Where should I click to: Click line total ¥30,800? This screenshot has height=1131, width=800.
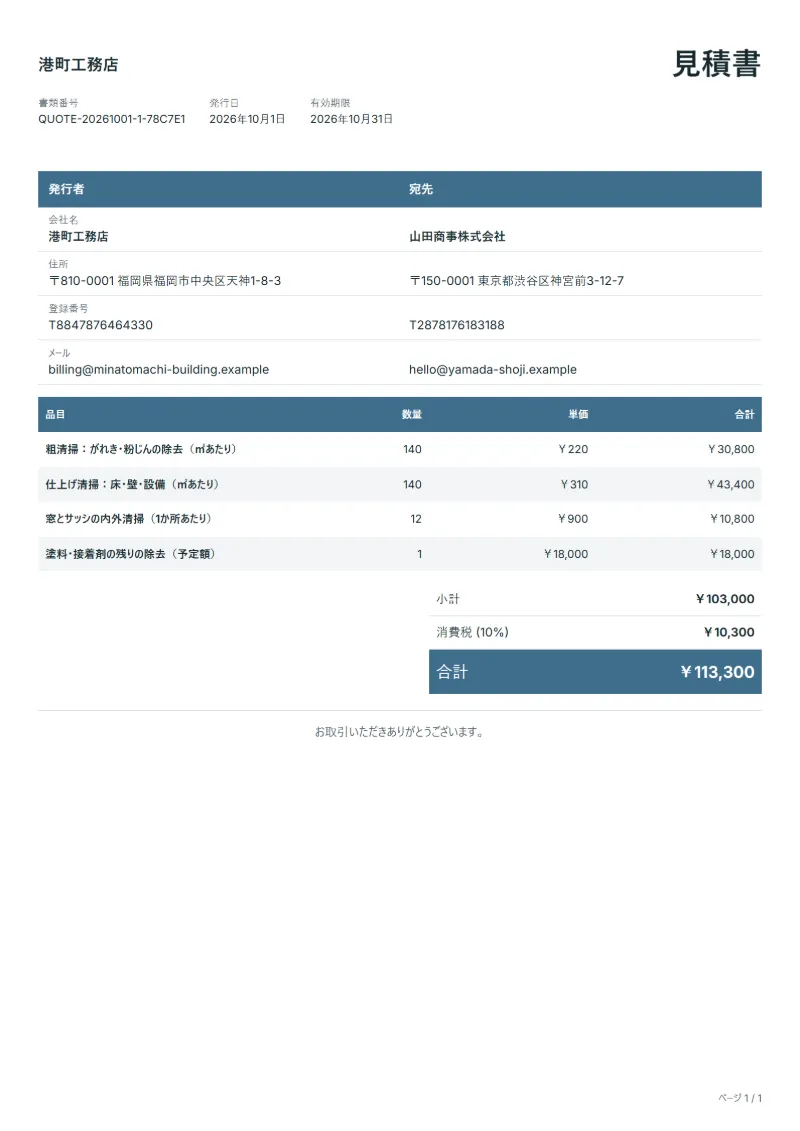[731, 449]
